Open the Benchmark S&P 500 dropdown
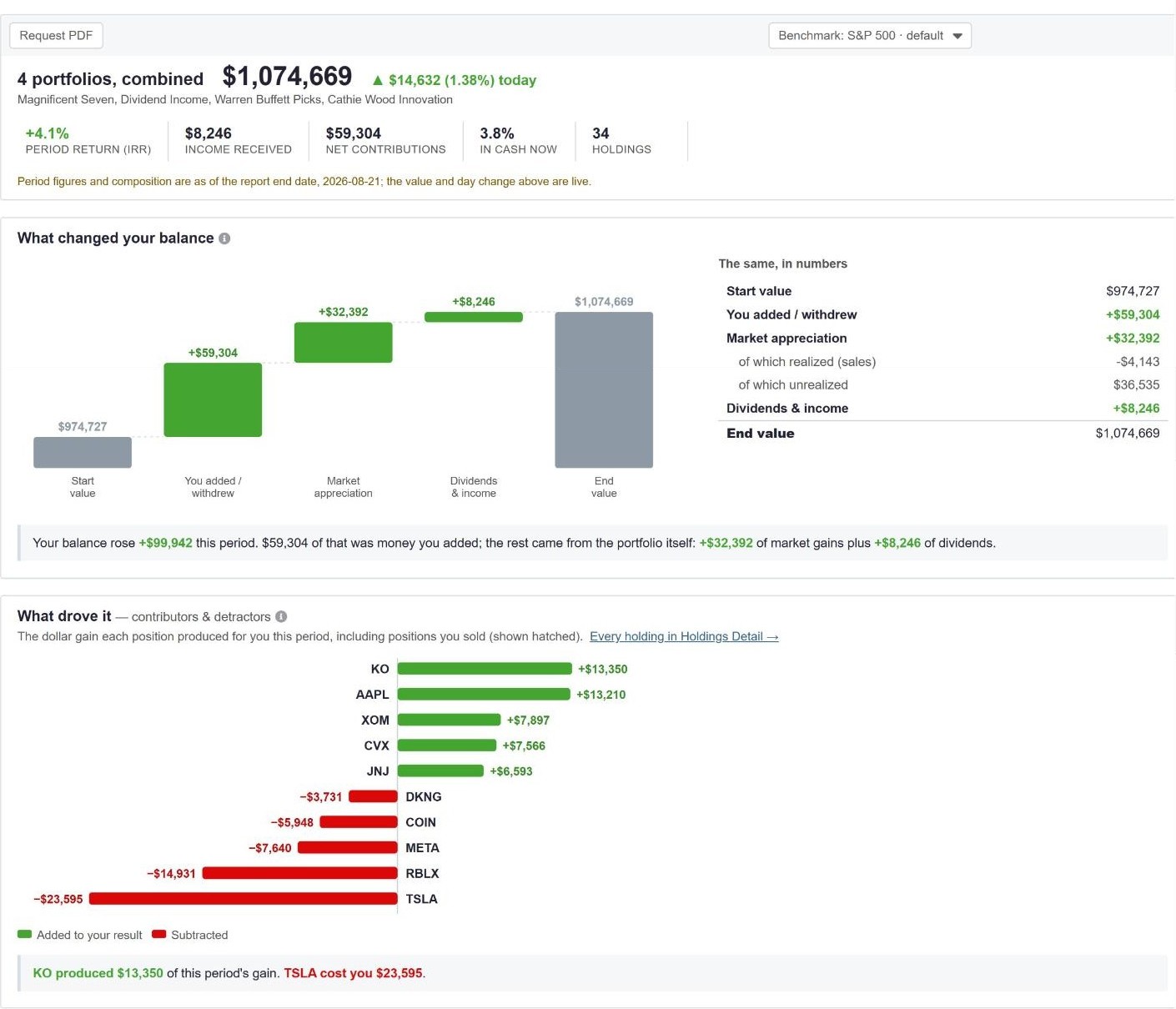Image resolution: width=1176 pixels, height=1009 pixels. (x=869, y=36)
